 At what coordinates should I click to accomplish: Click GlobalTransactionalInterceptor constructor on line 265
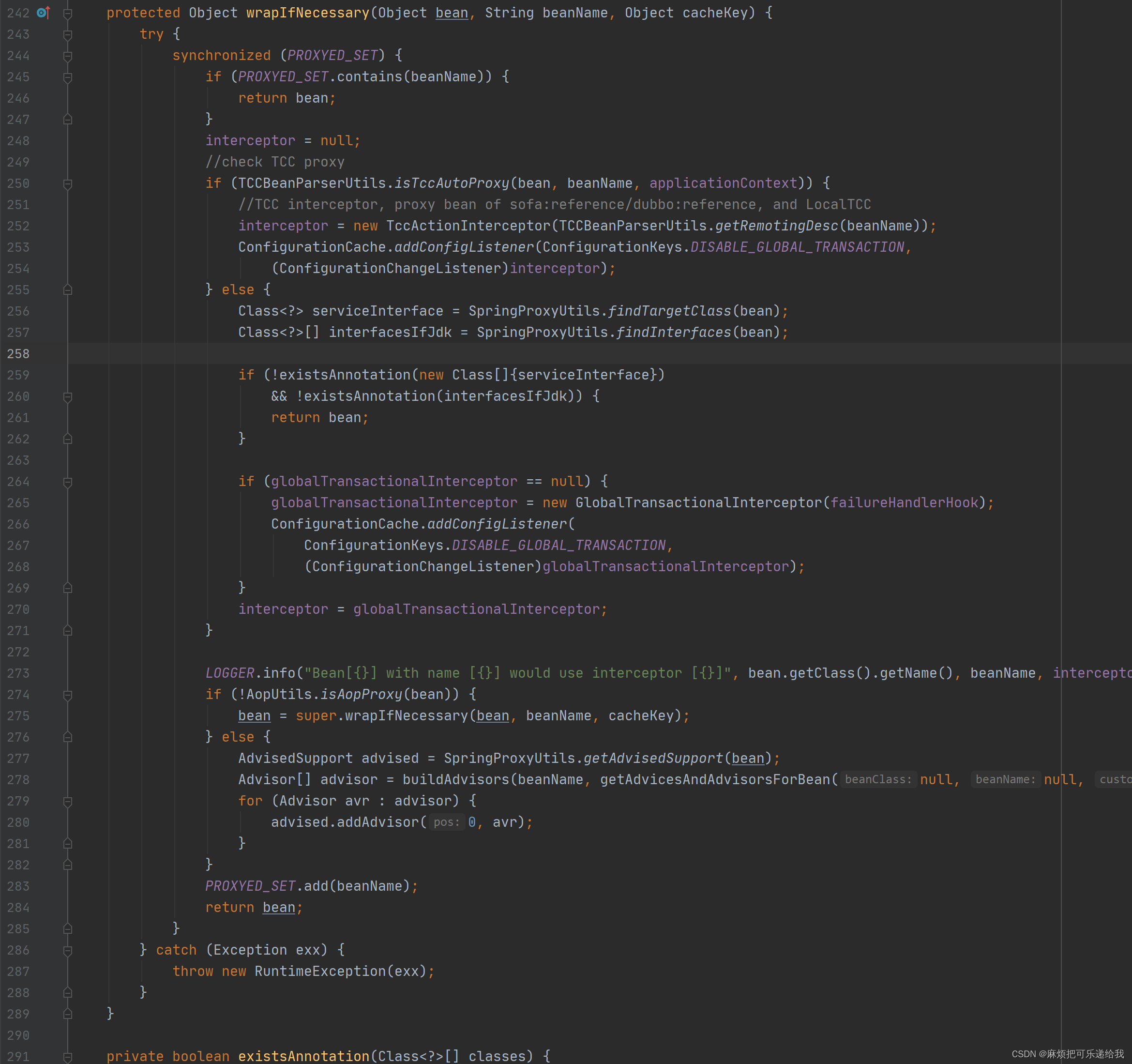(x=699, y=503)
